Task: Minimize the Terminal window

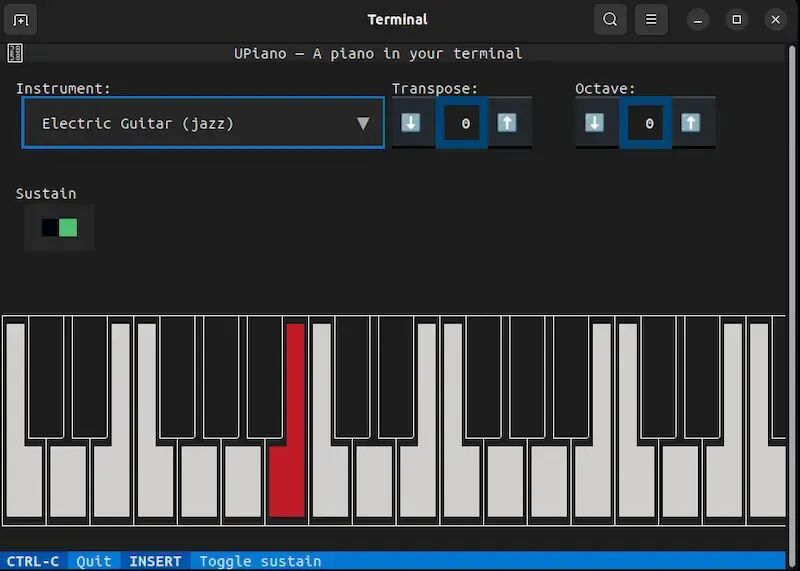Action: (x=697, y=20)
